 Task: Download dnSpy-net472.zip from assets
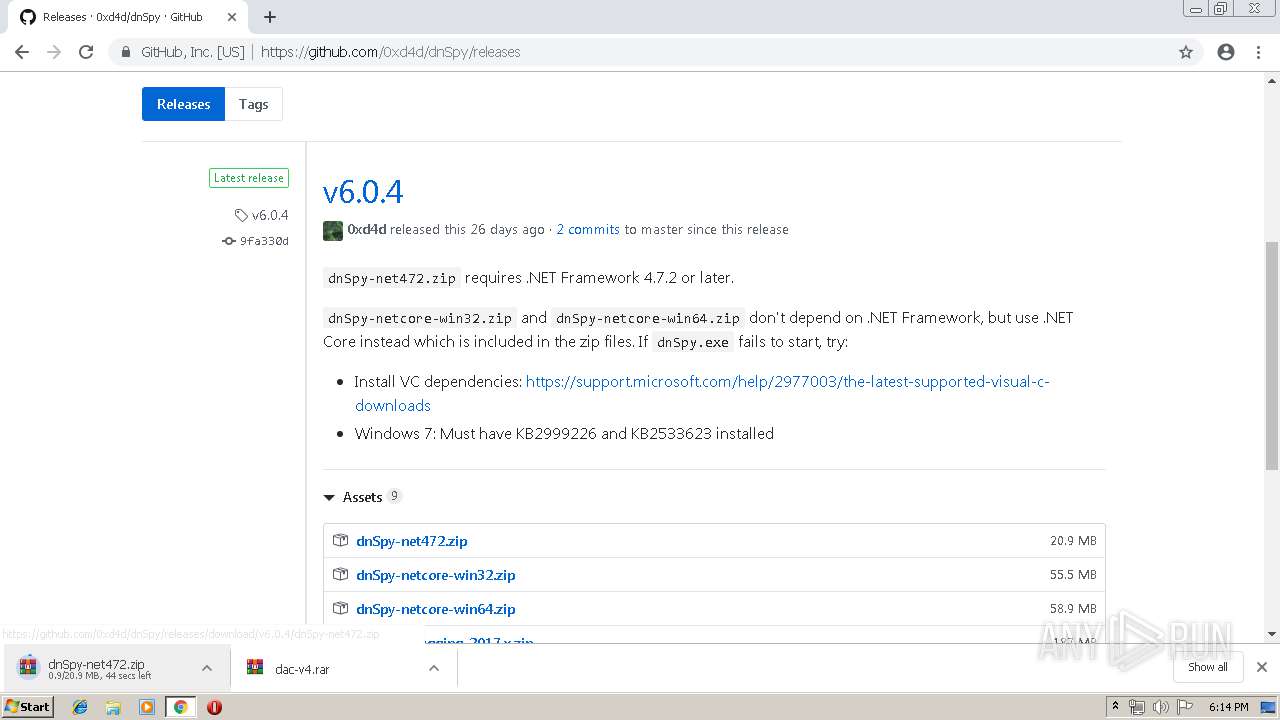tap(412, 541)
